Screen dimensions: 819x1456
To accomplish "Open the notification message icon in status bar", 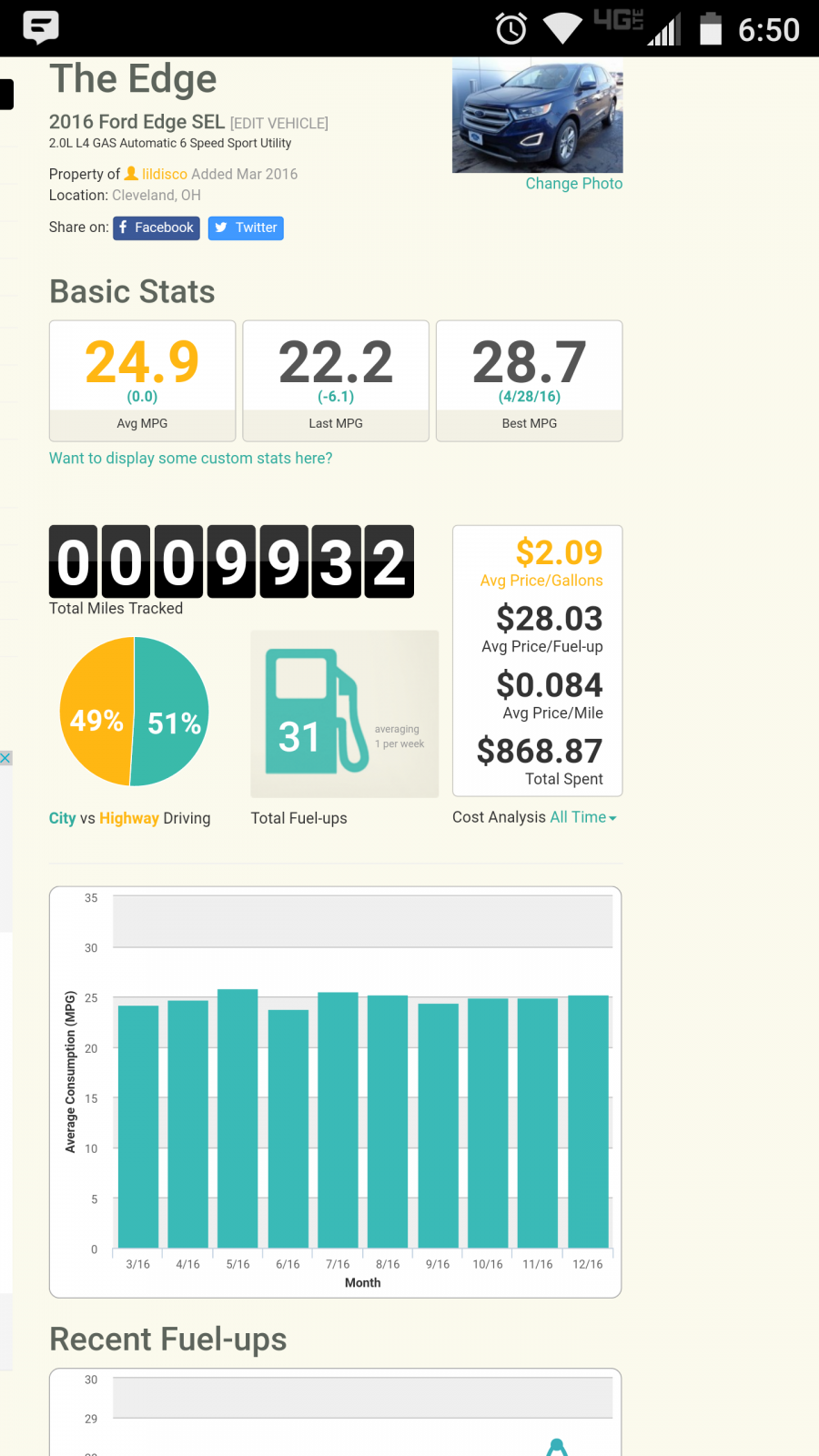I will (41, 27).
